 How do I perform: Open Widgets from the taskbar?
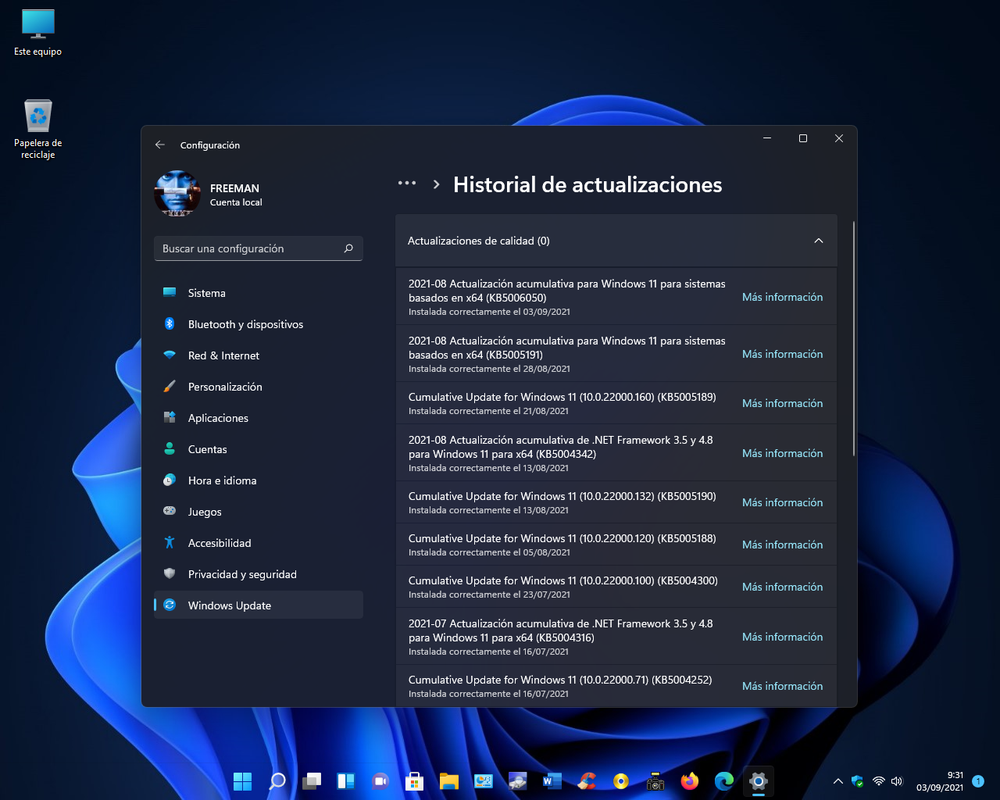[x=346, y=781]
